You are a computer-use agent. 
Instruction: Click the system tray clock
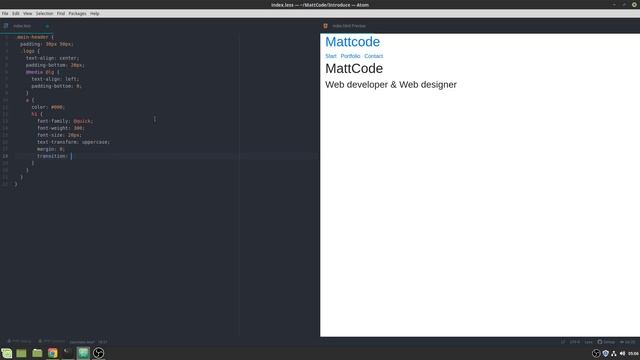(633, 353)
